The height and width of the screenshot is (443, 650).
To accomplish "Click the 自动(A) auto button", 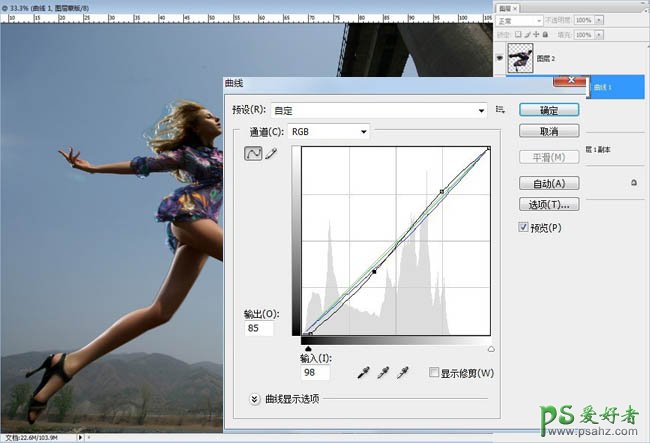I will [548, 183].
